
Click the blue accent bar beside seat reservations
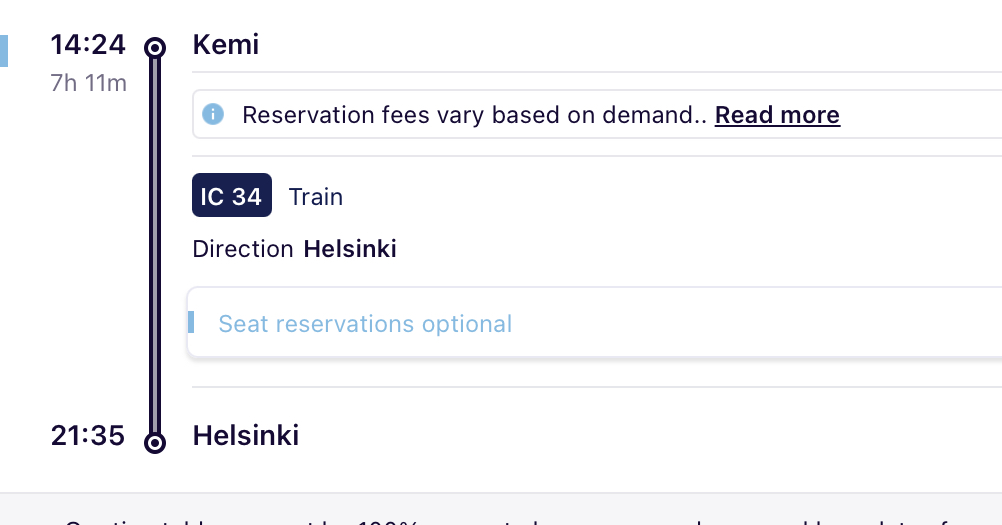[x=190, y=322]
